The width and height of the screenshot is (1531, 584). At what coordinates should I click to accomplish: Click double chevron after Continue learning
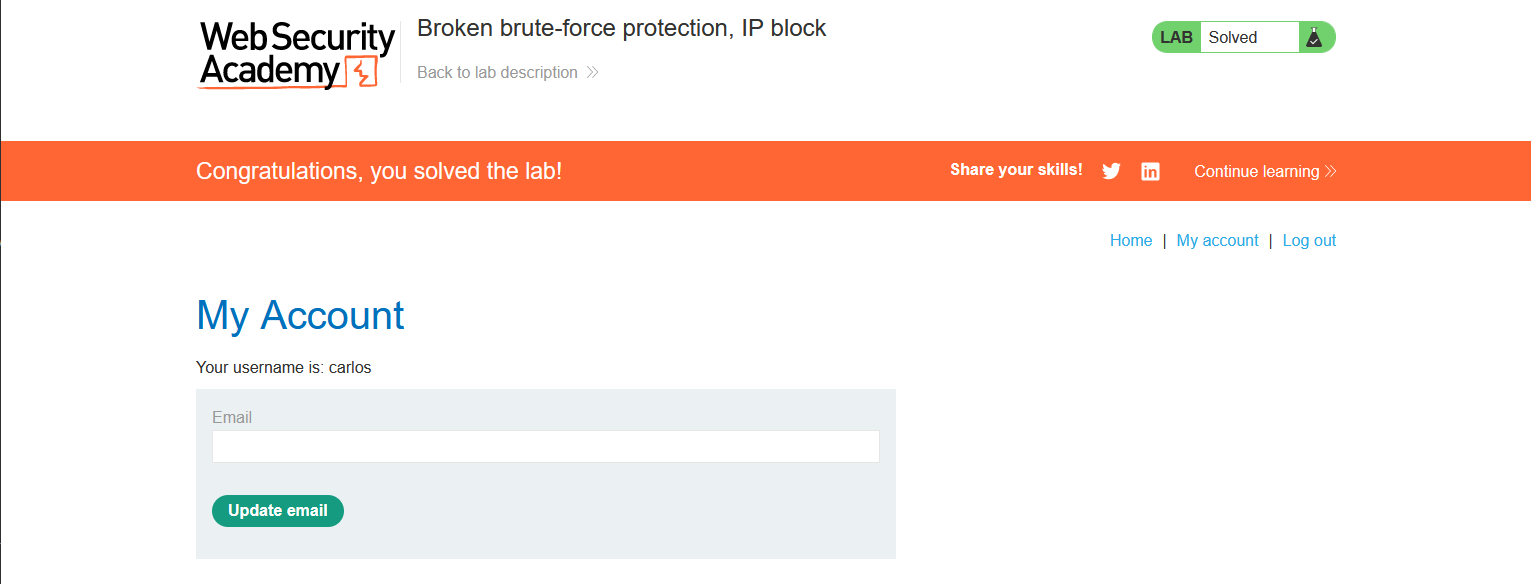1330,171
